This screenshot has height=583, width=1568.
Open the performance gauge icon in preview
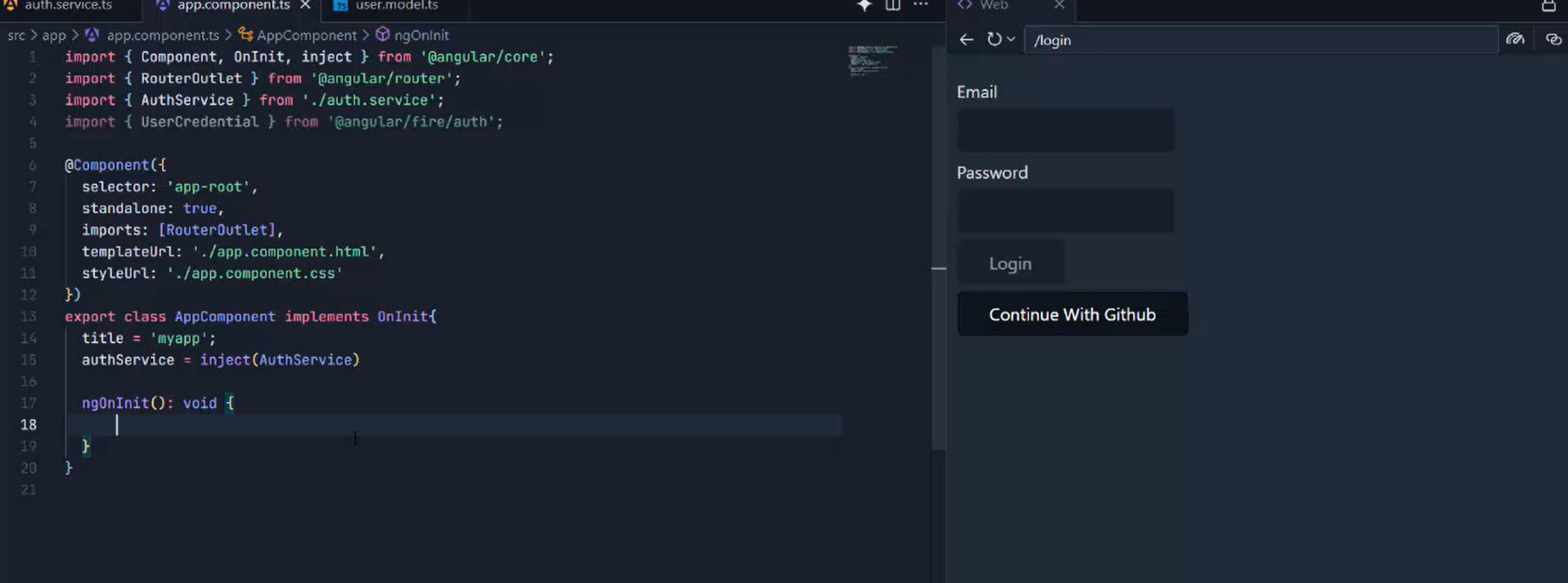(x=1515, y=40)
